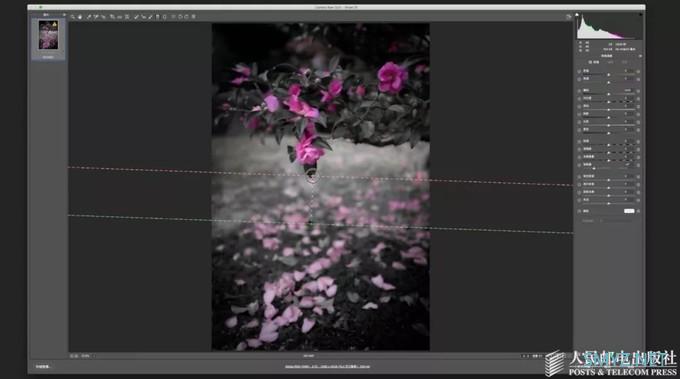680x379 pixels.
Task: Select the Zoom tool in Camera Raw toolbar
Action: pos(72,16)
